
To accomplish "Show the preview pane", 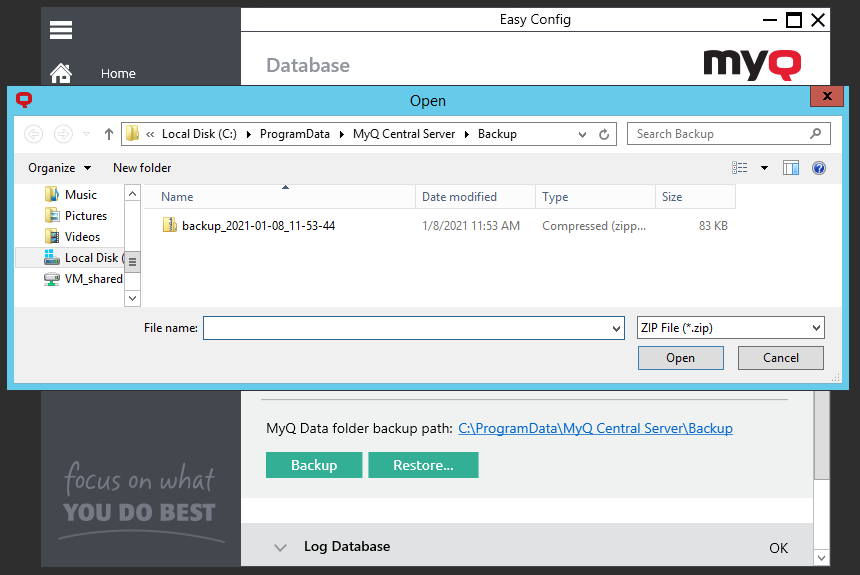I will click(791, 168).
